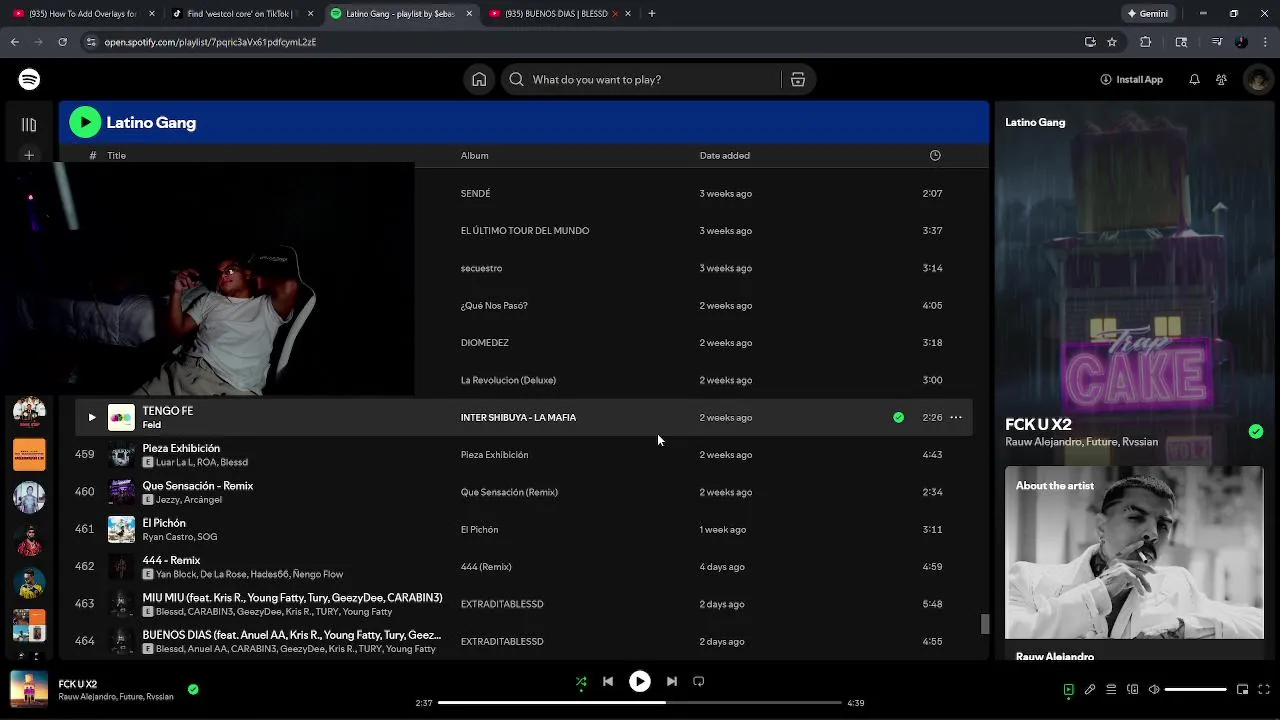Open the Chrome extensions puzzle icon
Screen dimensions: 1280x720
(1146, 42)
